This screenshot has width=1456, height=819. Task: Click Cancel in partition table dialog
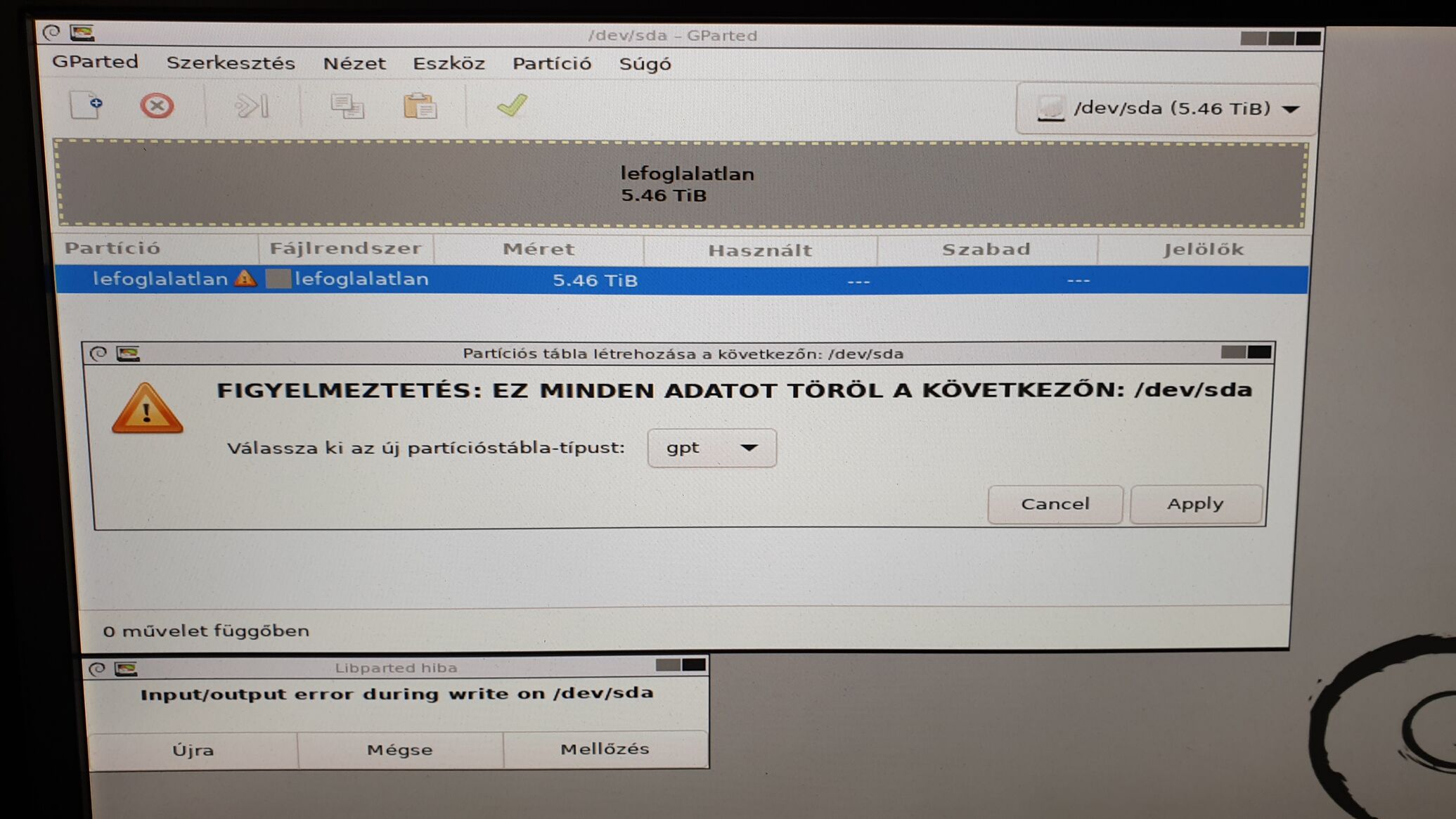tap(1055, 504)
